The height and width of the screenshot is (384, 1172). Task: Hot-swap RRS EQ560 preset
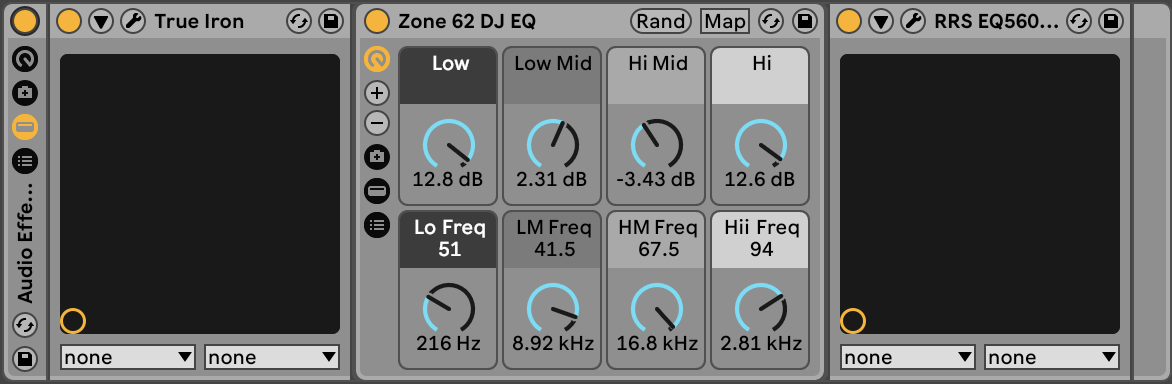[x=1079, y=21]
